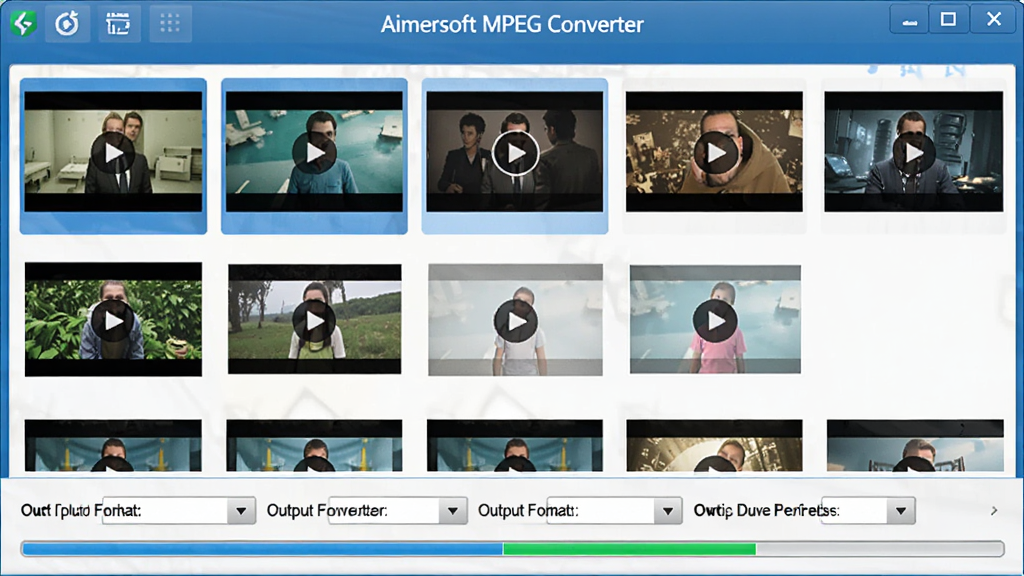Select the thumbnail of child in pink shirt
This screenshot has height=576, width=1024.
(x=715, y=319)
